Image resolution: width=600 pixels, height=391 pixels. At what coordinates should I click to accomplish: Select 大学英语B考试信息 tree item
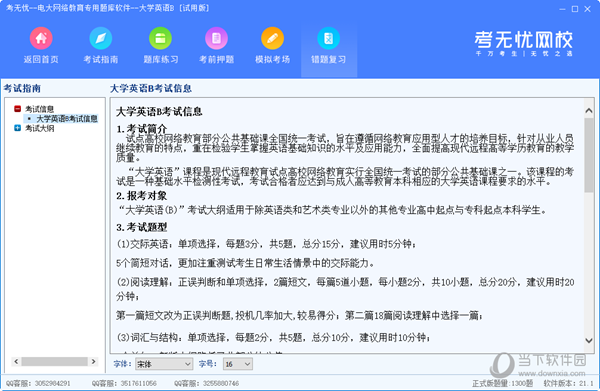tap(67, 119)
